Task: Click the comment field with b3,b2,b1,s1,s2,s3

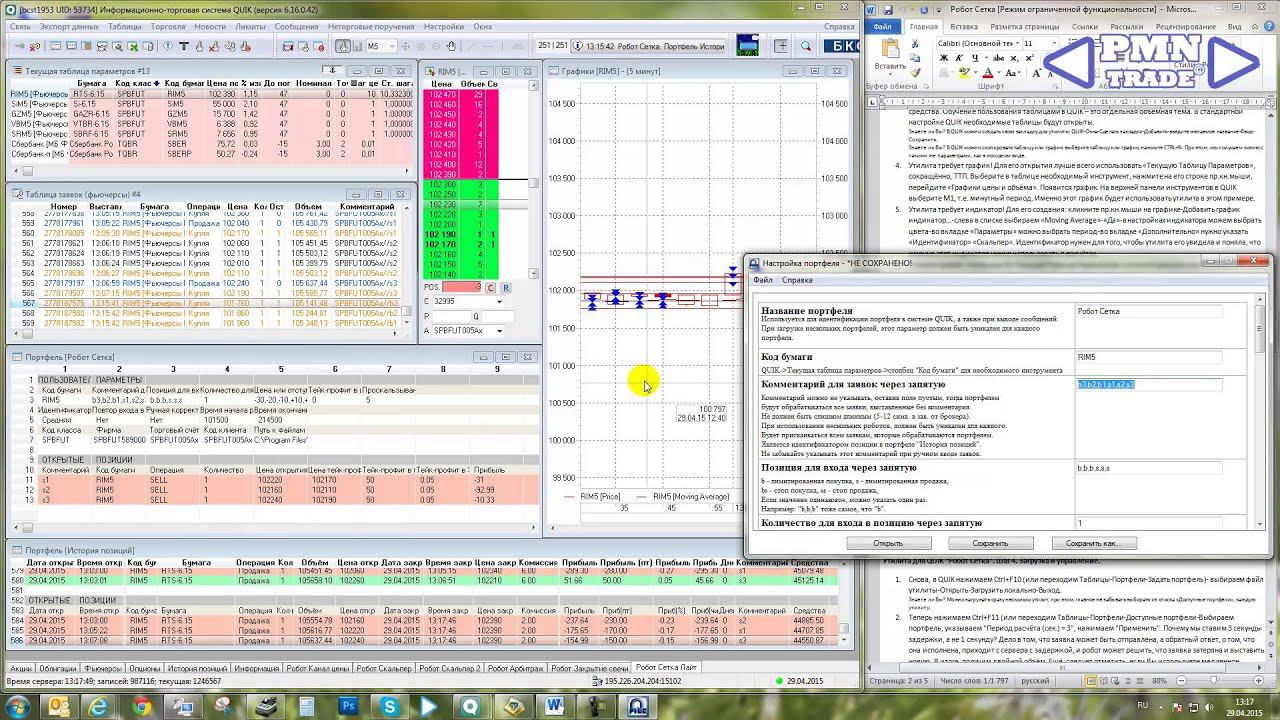Action: click(x=1149, y=384)
